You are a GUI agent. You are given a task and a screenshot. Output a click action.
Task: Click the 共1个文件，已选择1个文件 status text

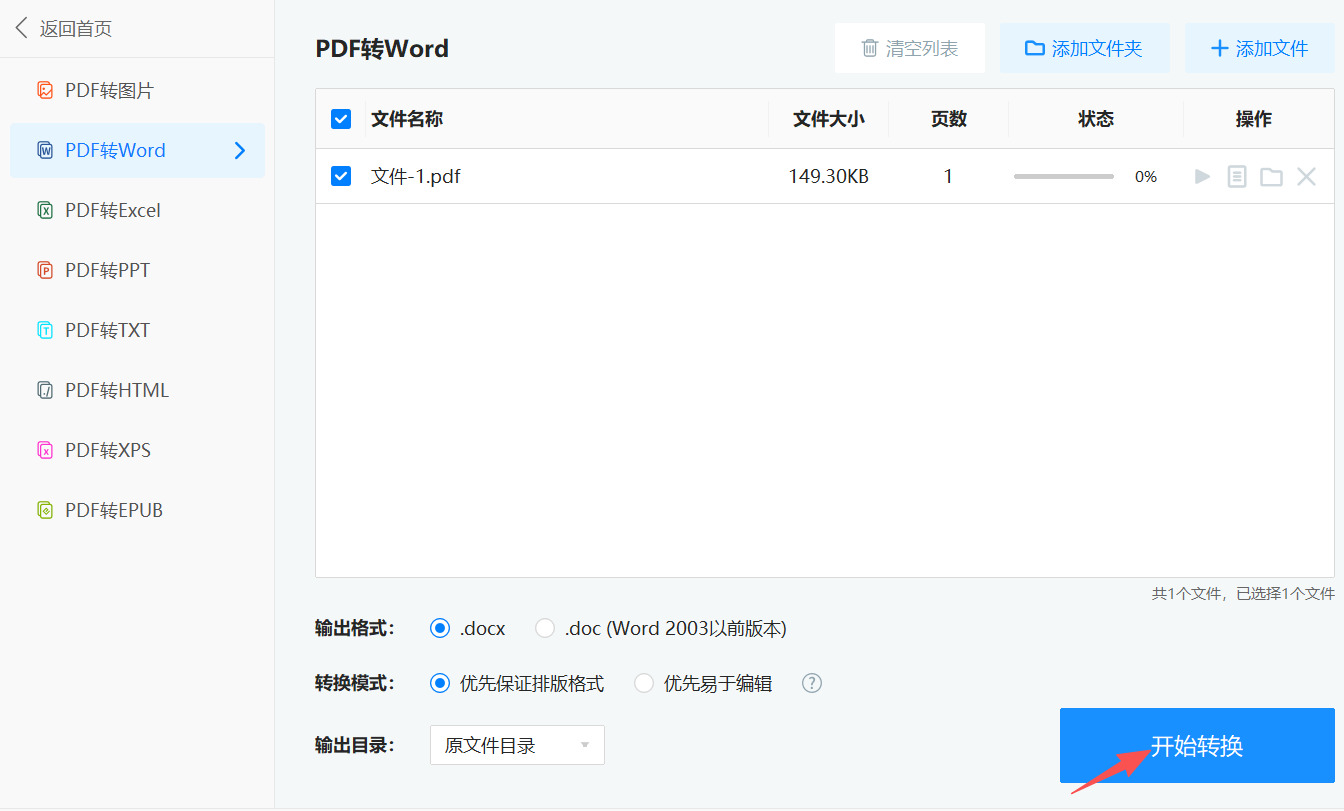click(1243, 594)
